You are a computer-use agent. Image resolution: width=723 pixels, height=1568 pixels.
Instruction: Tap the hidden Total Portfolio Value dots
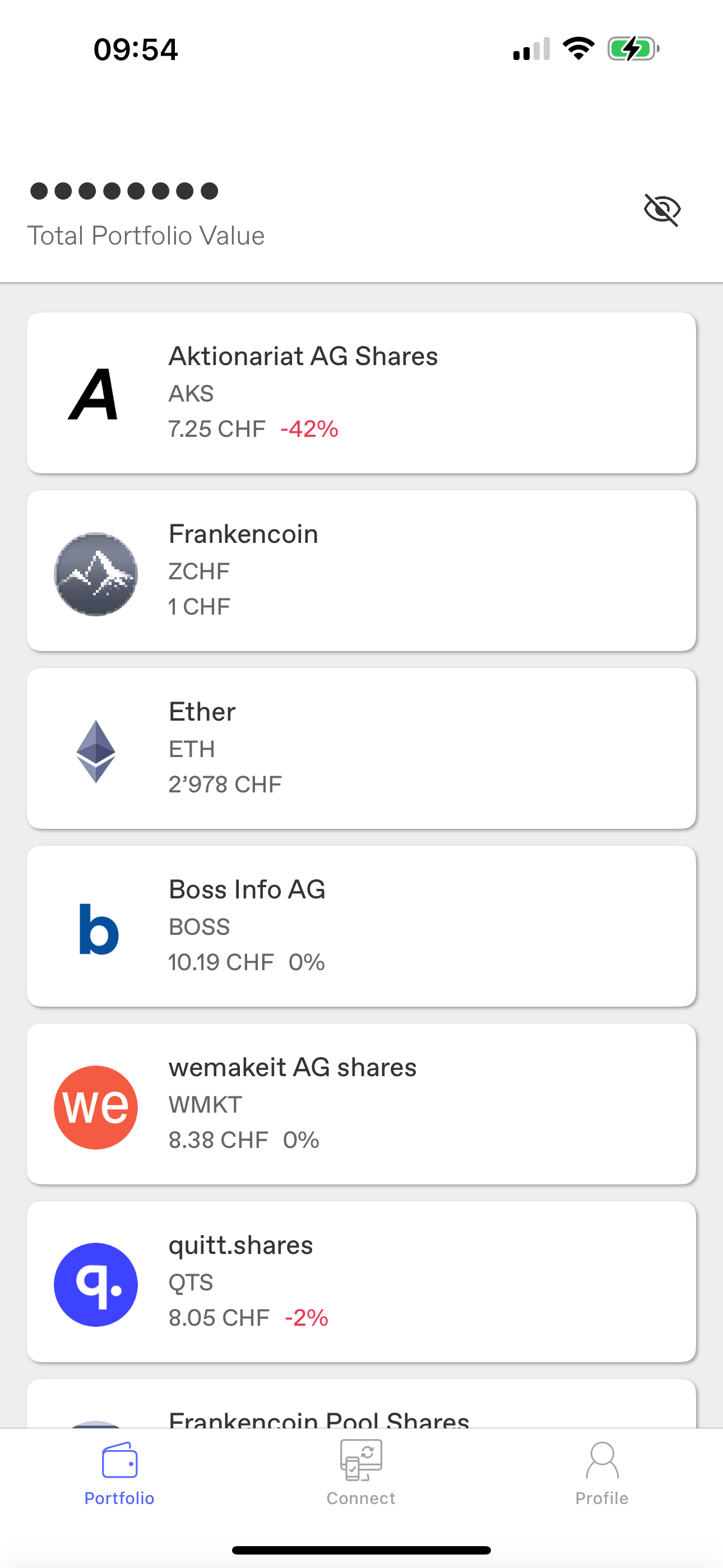(124, 191)
